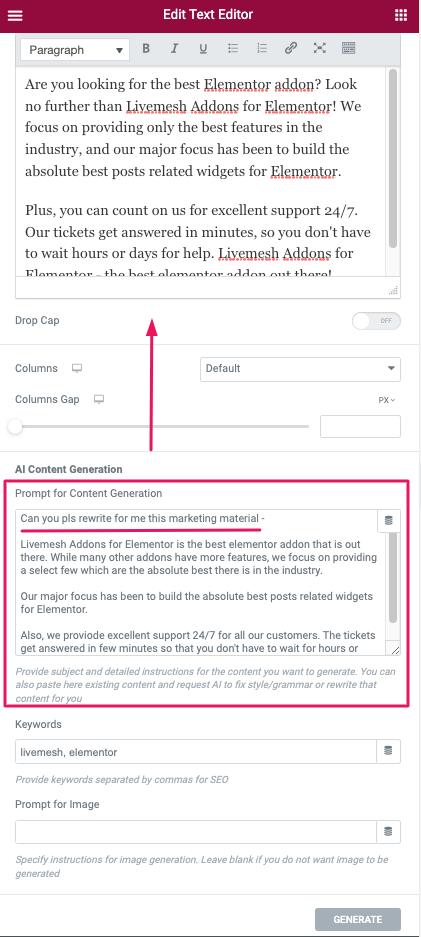Click the GENERATE button
The image size is (421, 937).
[358, 919]
